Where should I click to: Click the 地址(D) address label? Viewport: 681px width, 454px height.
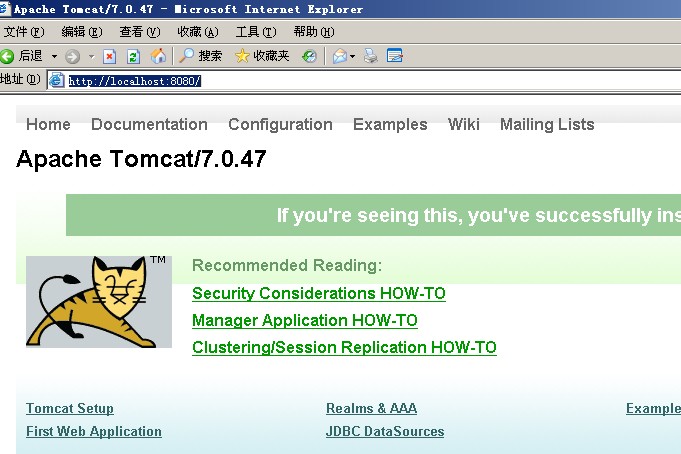20,80
